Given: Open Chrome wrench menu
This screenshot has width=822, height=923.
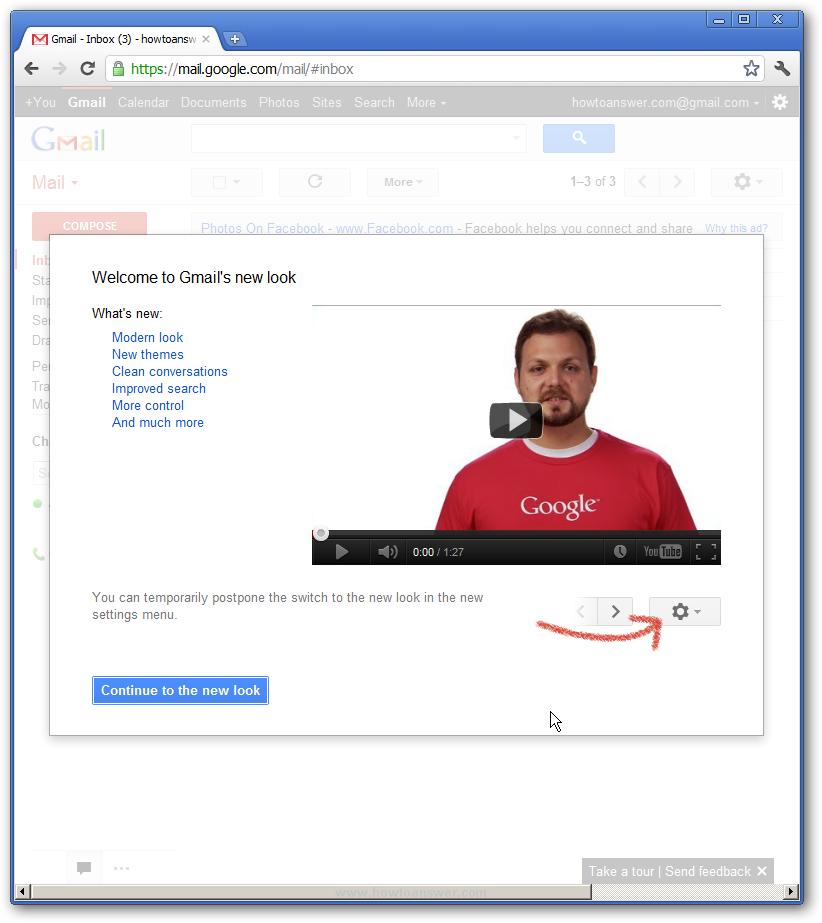Looking at the screenshot, I should click(x=782, y=69).
